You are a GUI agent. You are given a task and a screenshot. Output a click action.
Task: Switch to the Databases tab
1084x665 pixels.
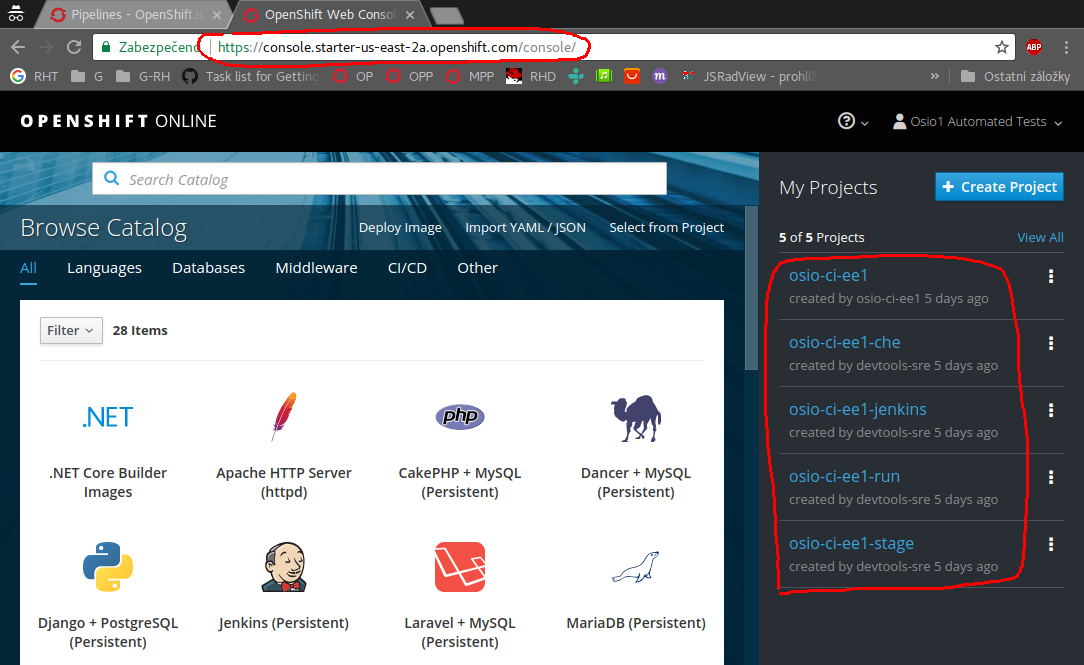tap(208, 268)
